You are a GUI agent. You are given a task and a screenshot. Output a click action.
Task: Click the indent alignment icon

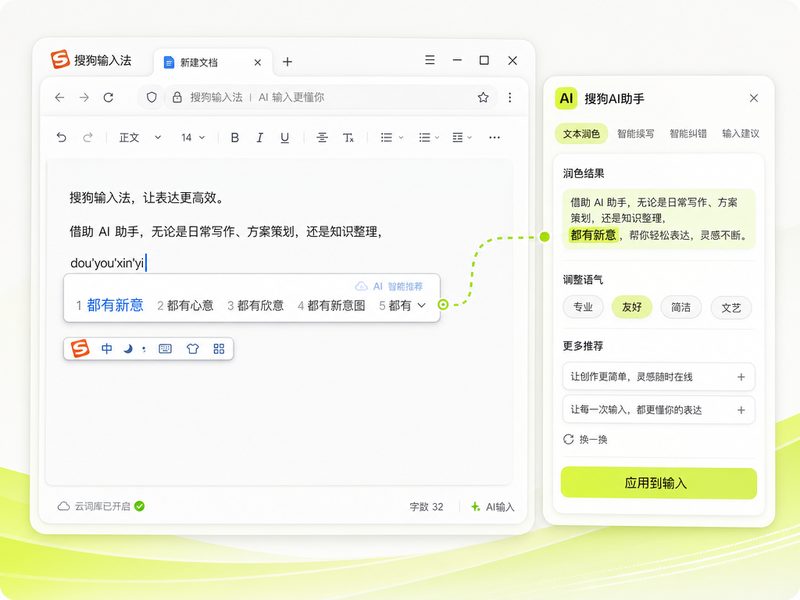(458, 137)
